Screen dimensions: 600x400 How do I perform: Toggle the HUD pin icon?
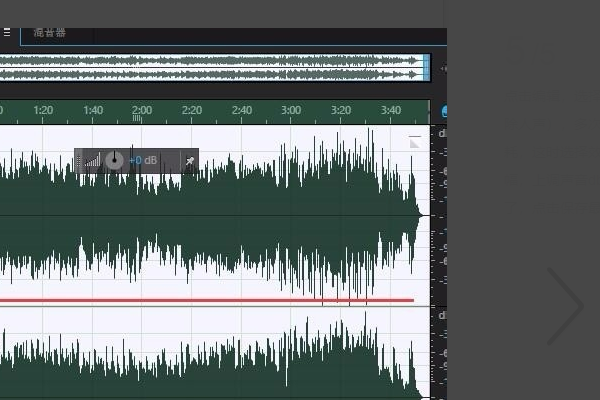click(190, 161)
